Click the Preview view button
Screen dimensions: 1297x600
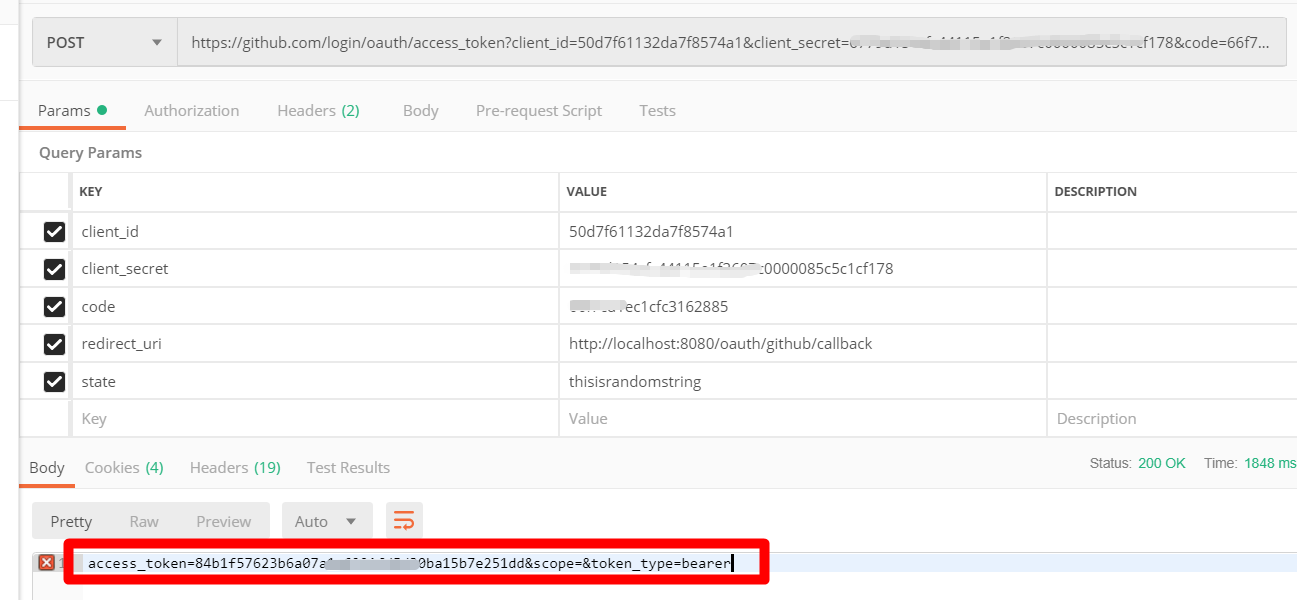click(223, 521)
